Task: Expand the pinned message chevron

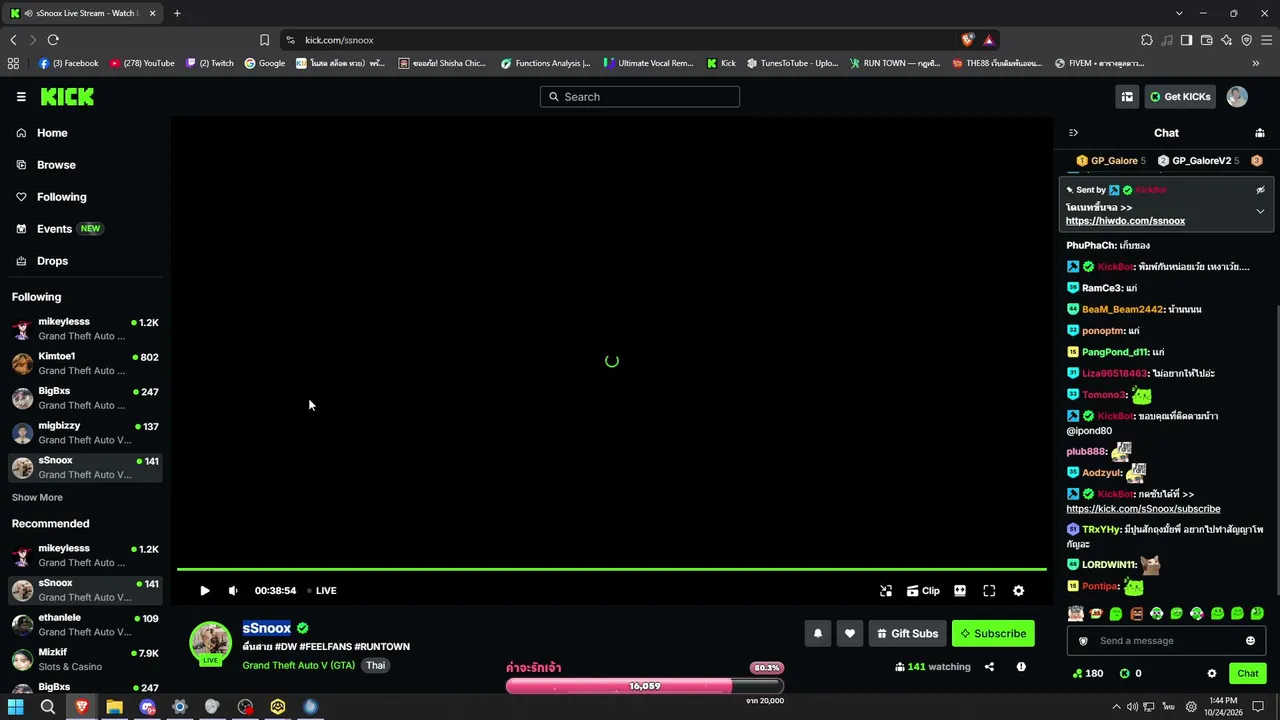Action: click(x=1260, y=212)
